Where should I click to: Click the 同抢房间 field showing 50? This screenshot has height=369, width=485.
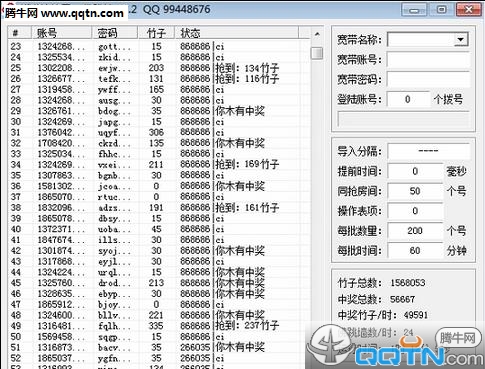click(x=415, y=191)
